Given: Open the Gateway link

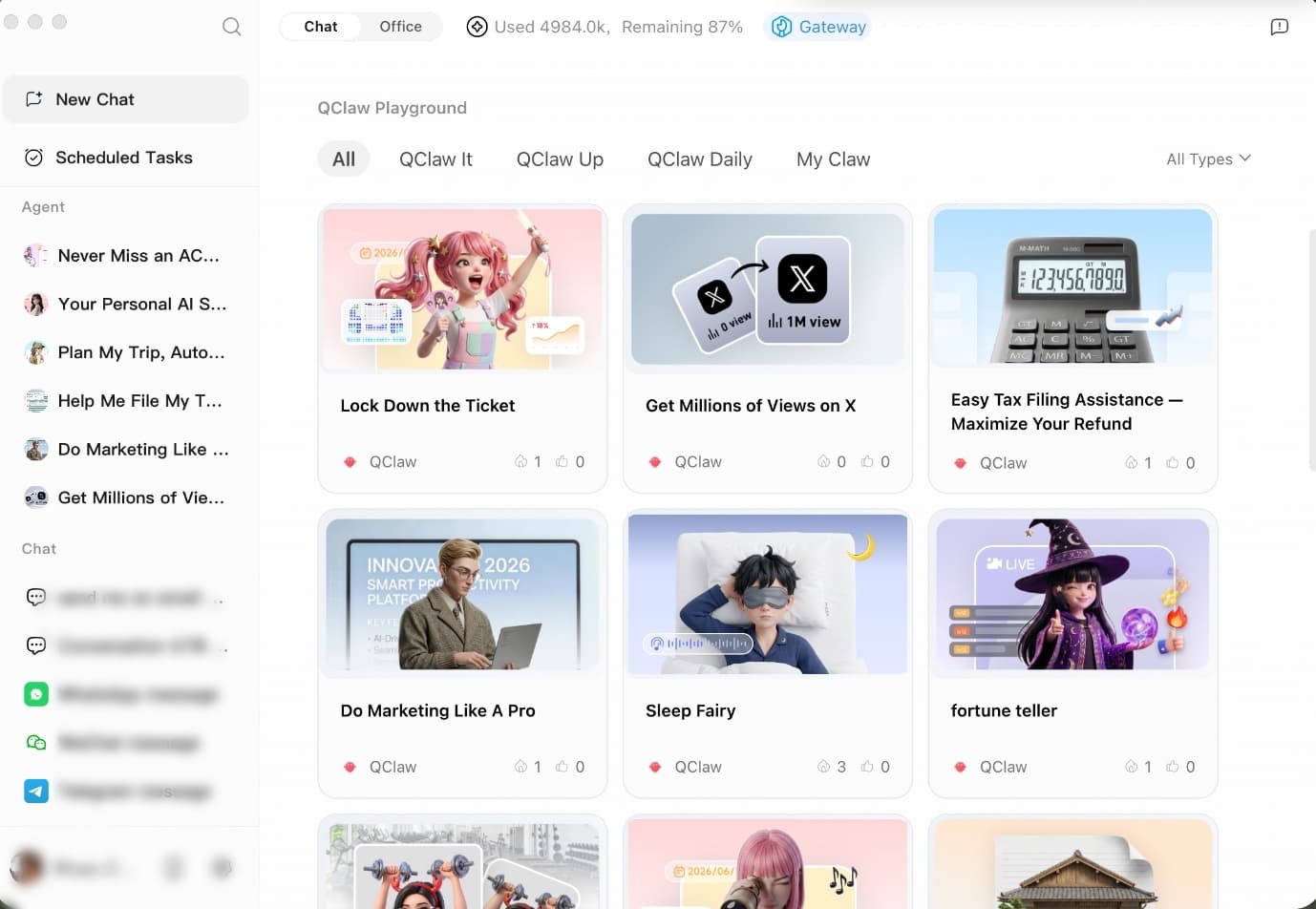Looking at the screenshot, I should [832, 27].
